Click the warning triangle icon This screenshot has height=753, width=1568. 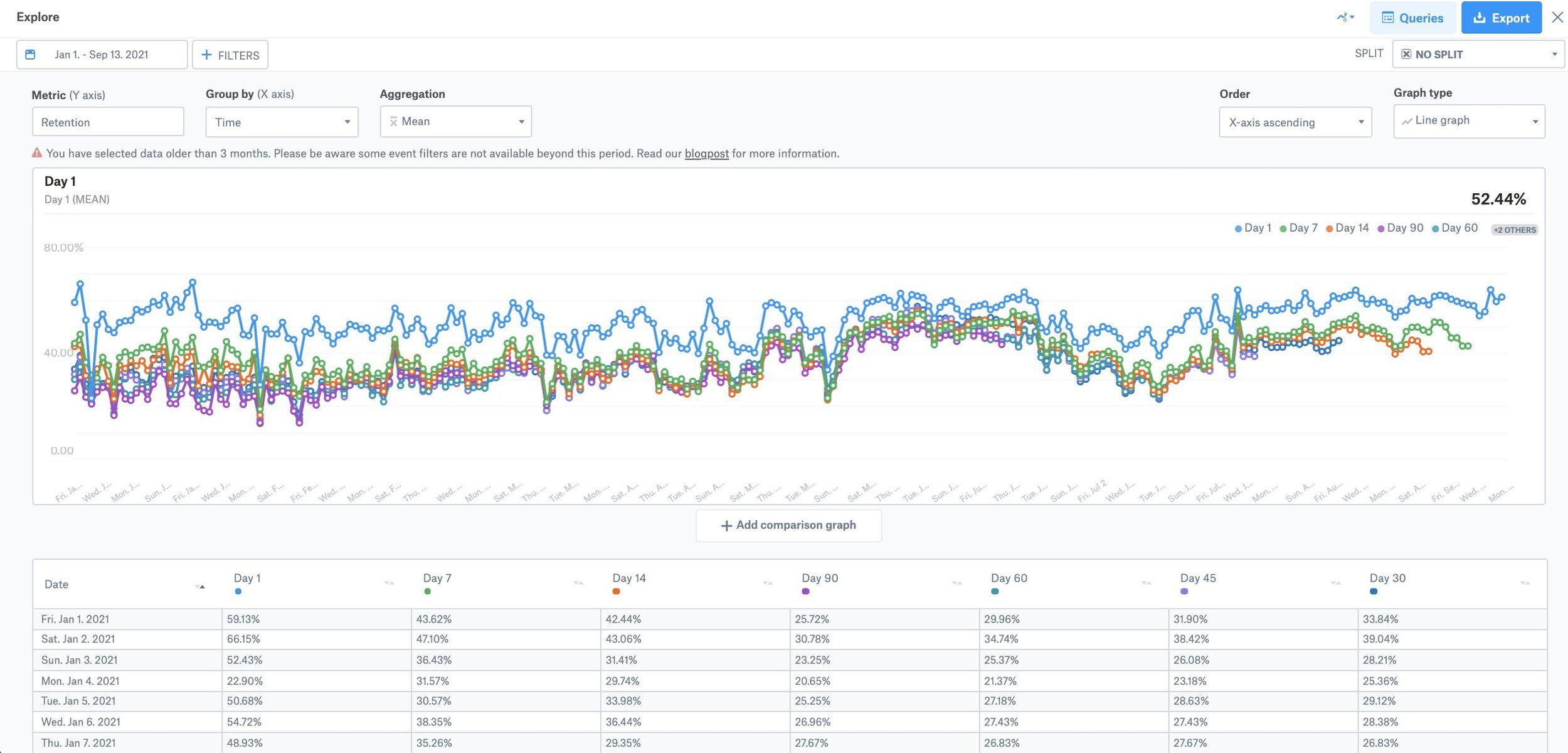tap(37, 152)
